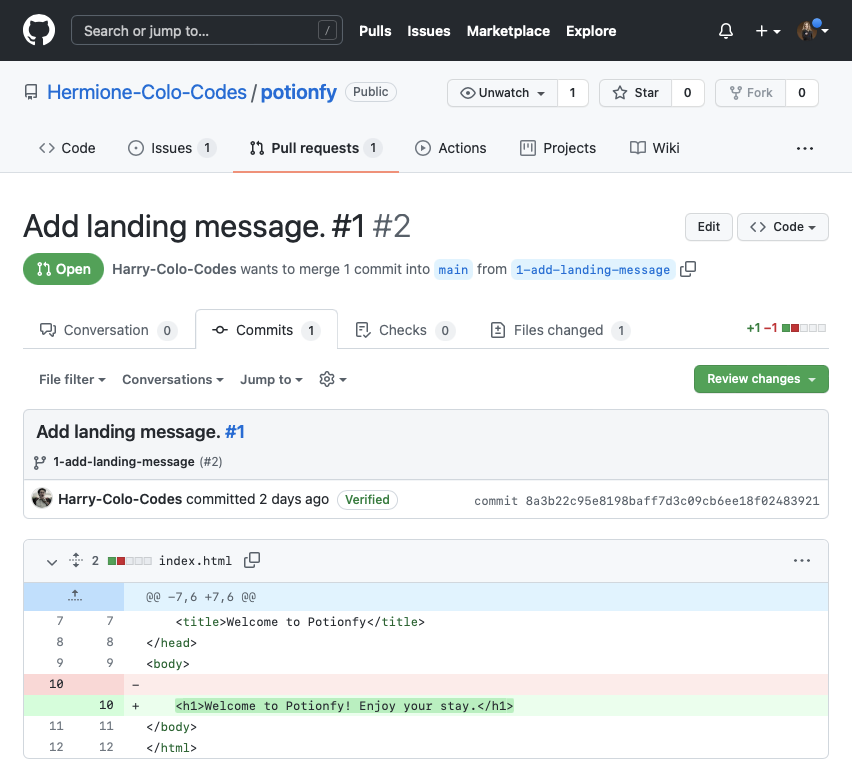Go to the Conversation tab
852x777 pixels.
coord(107,330)
